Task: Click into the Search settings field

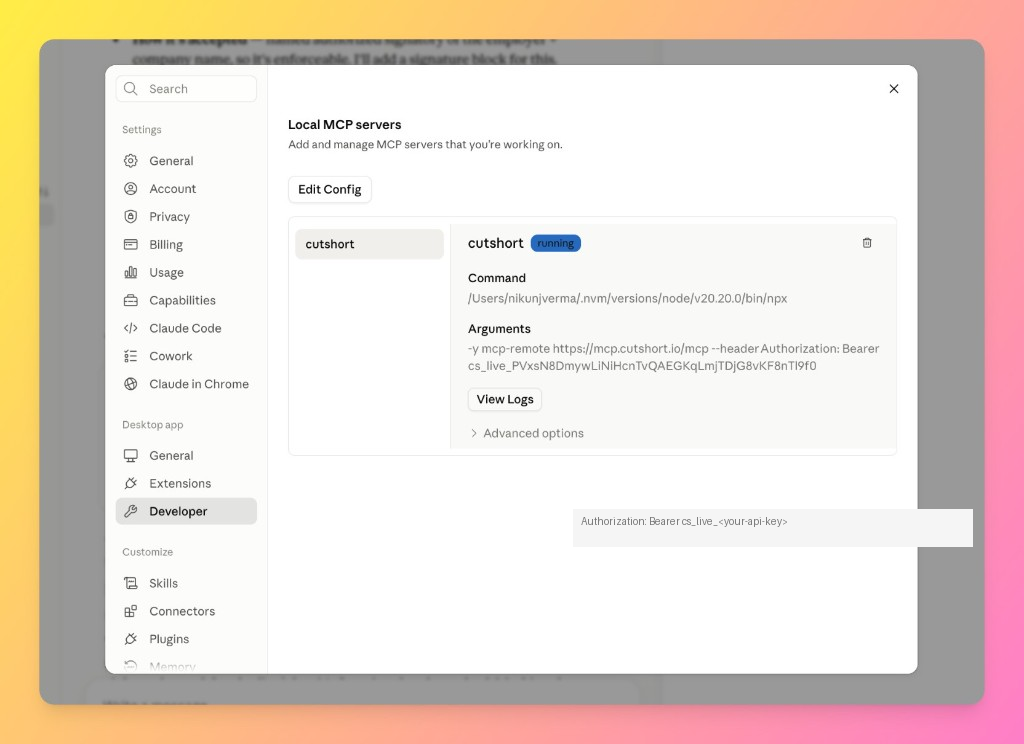Action: (186, 89)
